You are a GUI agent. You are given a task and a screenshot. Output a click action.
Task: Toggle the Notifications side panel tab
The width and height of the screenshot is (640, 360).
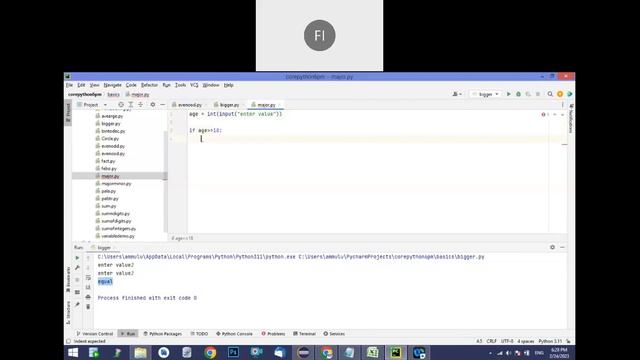[571, 118]
